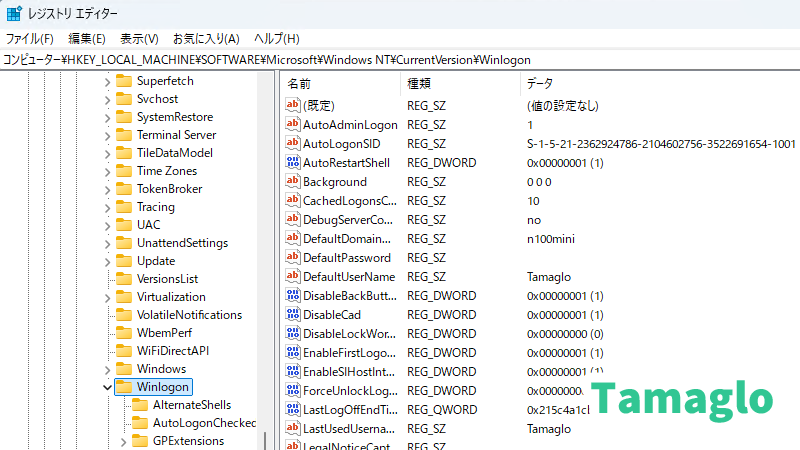
Task: Select the TileDataModel tree item
Action: pos(174,153)
